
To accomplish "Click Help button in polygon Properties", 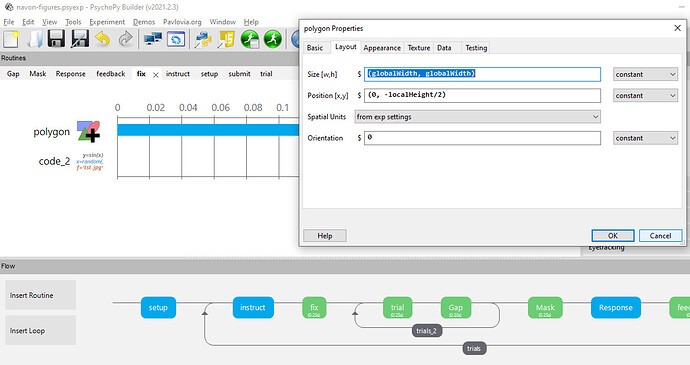I will click(325, 236).
